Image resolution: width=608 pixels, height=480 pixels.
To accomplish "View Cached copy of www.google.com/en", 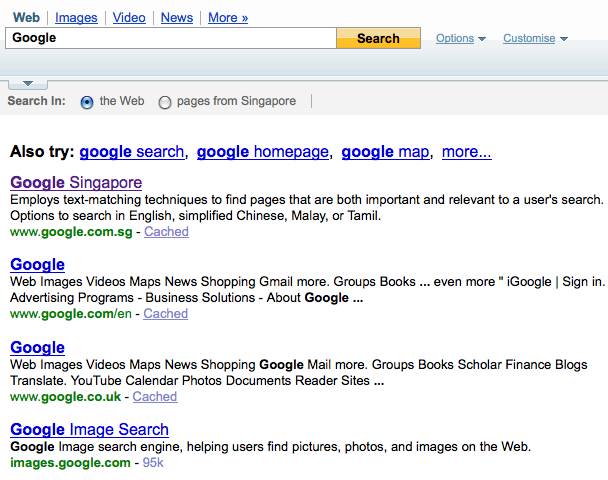I will coord(166,313).
